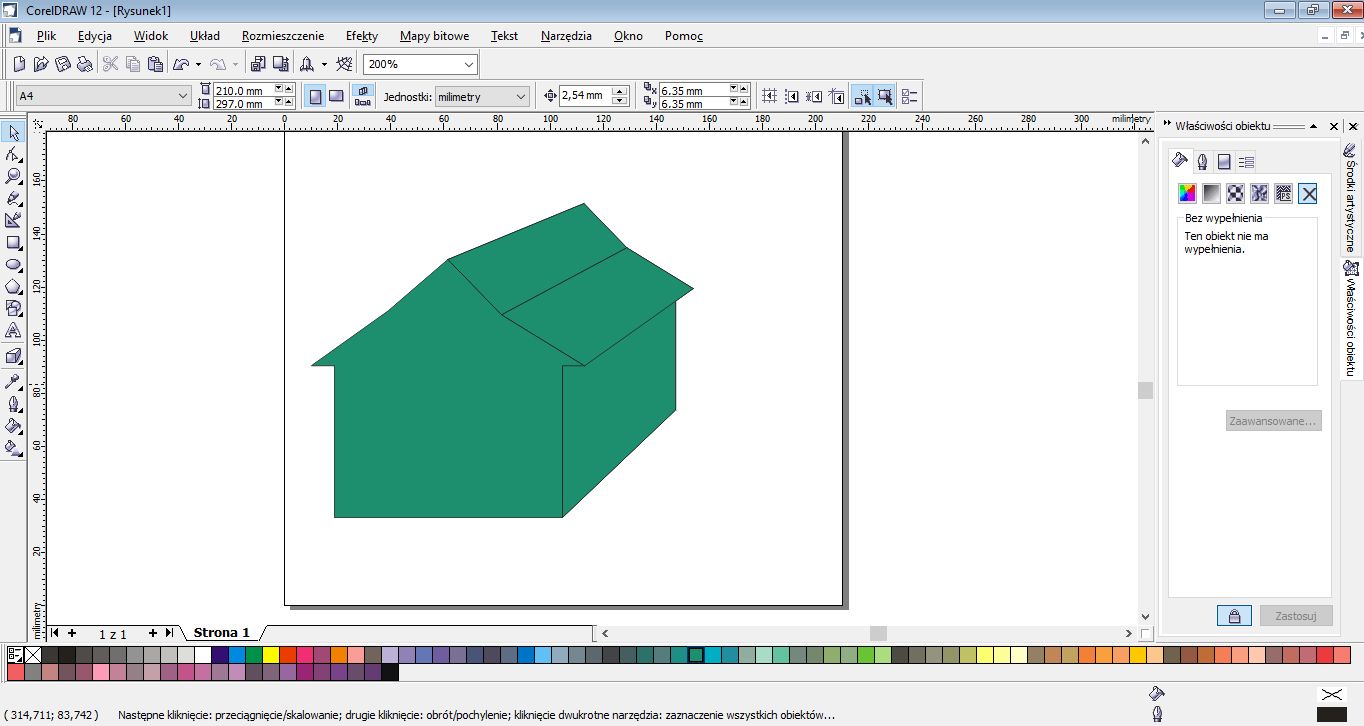Expand the A4 paper size dropdown
The height and width of the screenshot is (726, 1364).
182,96
